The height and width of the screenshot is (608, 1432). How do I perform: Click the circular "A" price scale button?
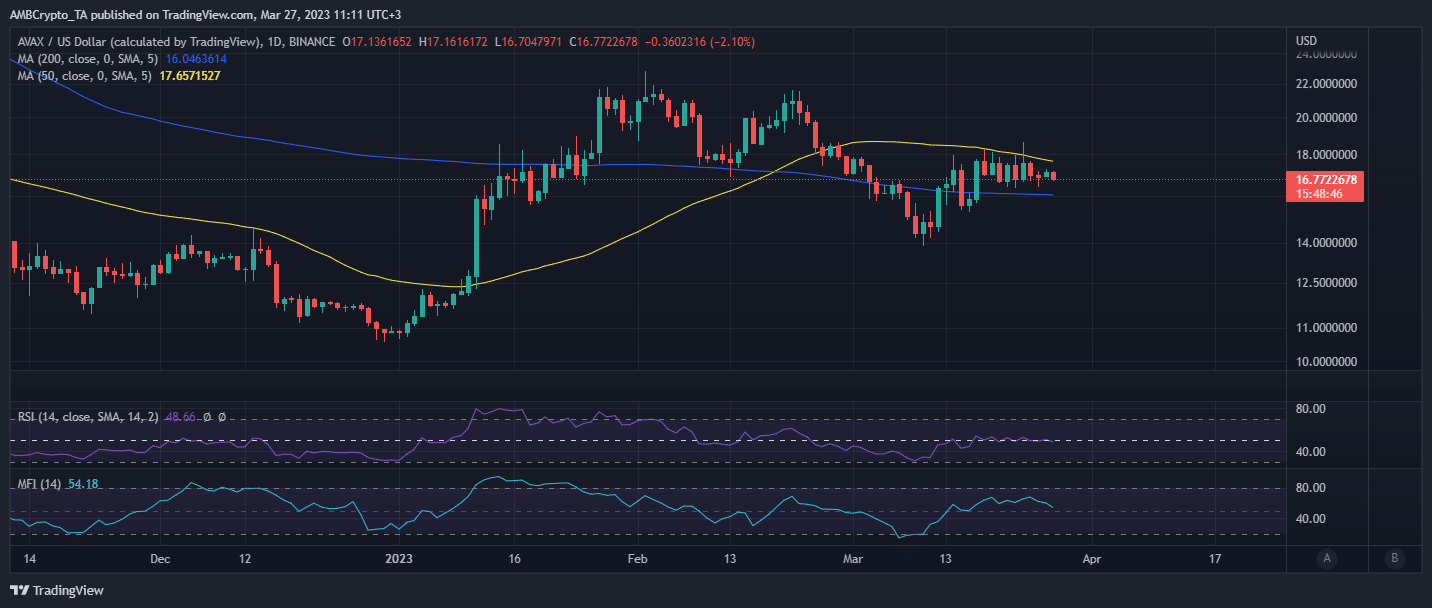tap(1325, 560)
